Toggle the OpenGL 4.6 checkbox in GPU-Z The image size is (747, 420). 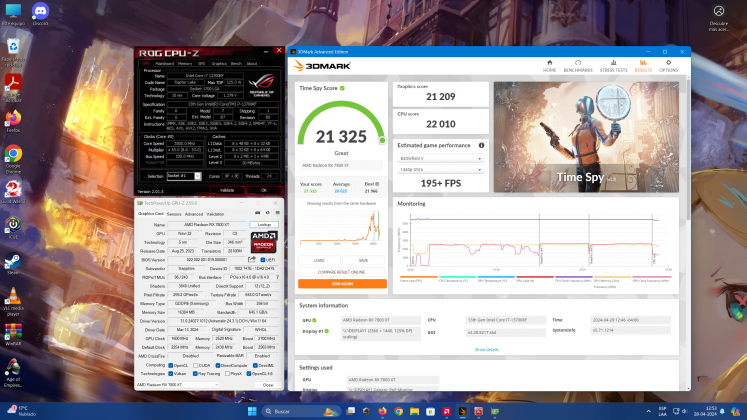tap(249, 374)
